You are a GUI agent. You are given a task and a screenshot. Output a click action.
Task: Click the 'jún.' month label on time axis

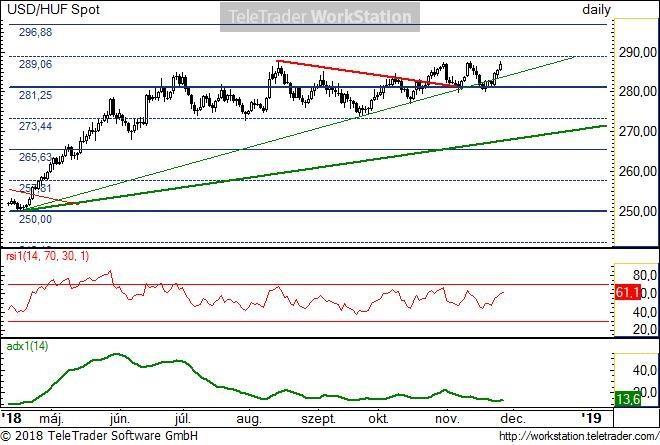[x=120, y=419]
